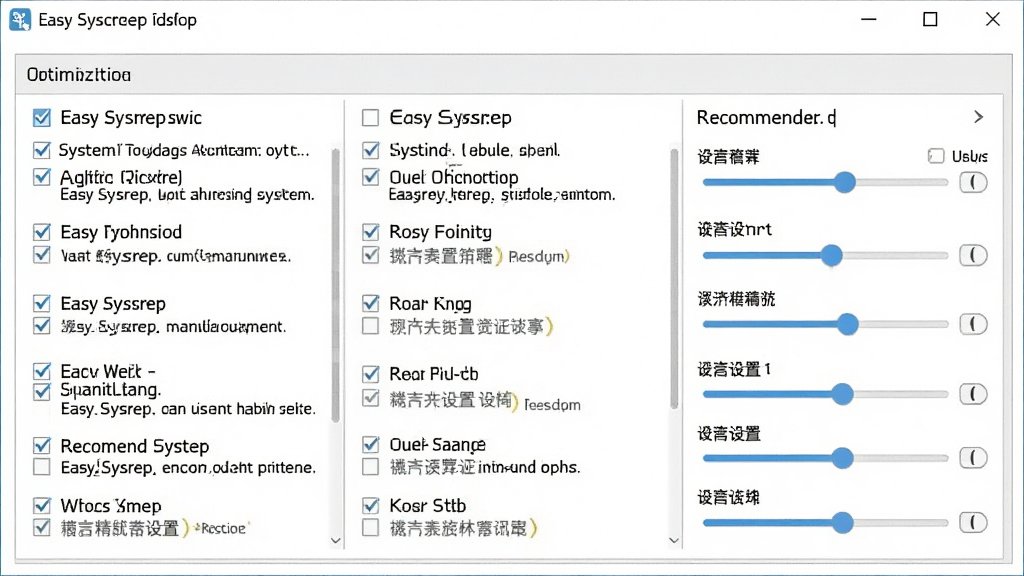
Task: Click the slider handle under 设言设nrt
Action: point(831,255)
